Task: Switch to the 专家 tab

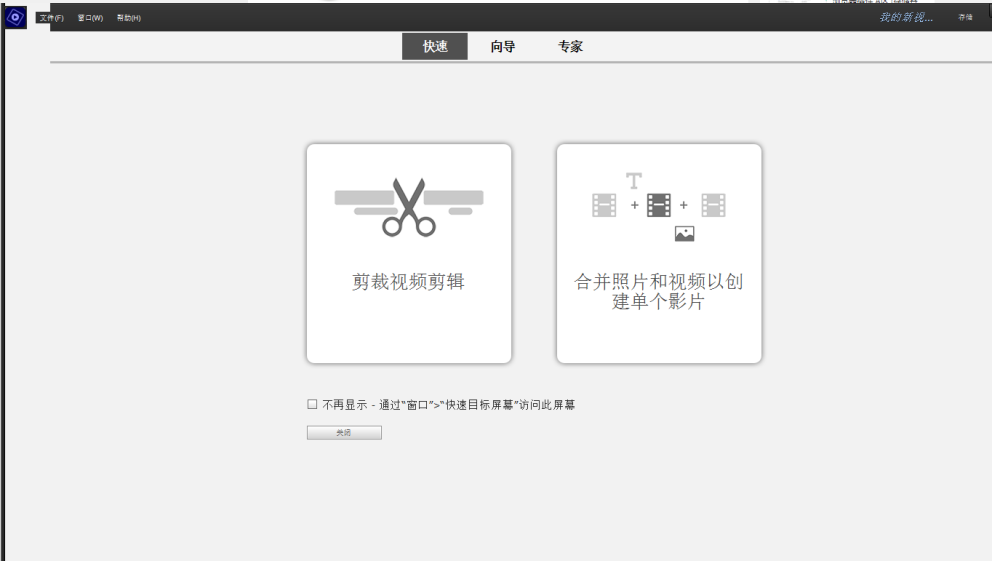Action: (570, 46)
